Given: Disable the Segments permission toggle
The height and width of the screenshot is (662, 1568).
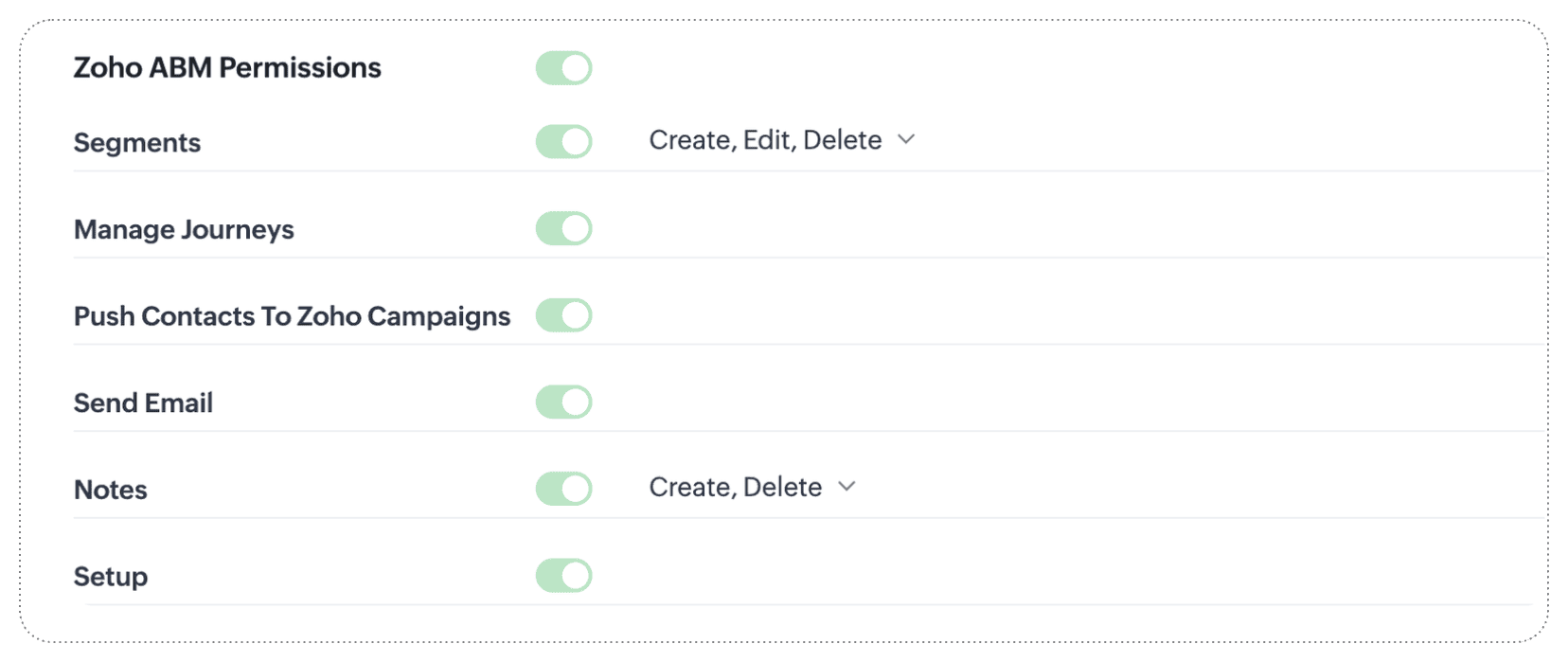Looking at the screenshot, I should pyautogui.click(x=563, y=142).
